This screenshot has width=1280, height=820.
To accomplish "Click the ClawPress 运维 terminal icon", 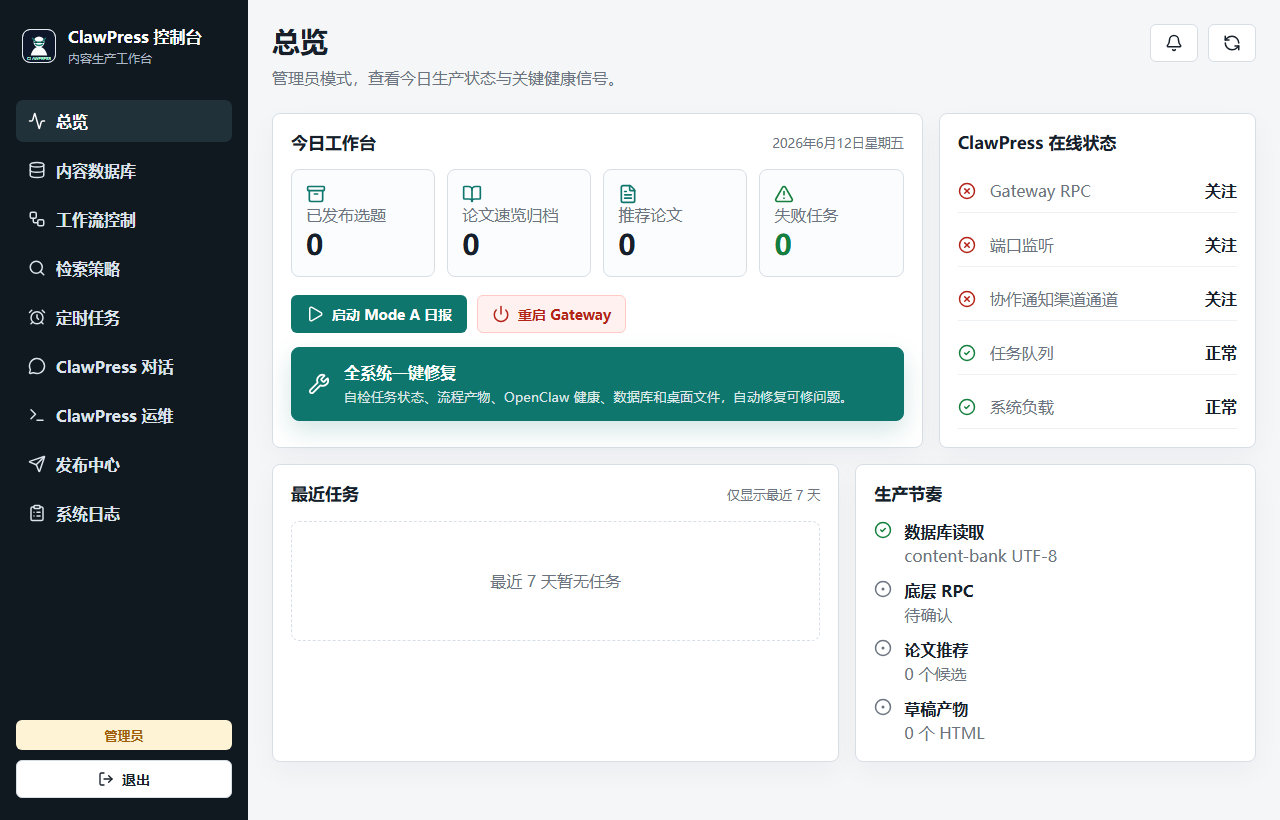I will [x=37, y=416].
